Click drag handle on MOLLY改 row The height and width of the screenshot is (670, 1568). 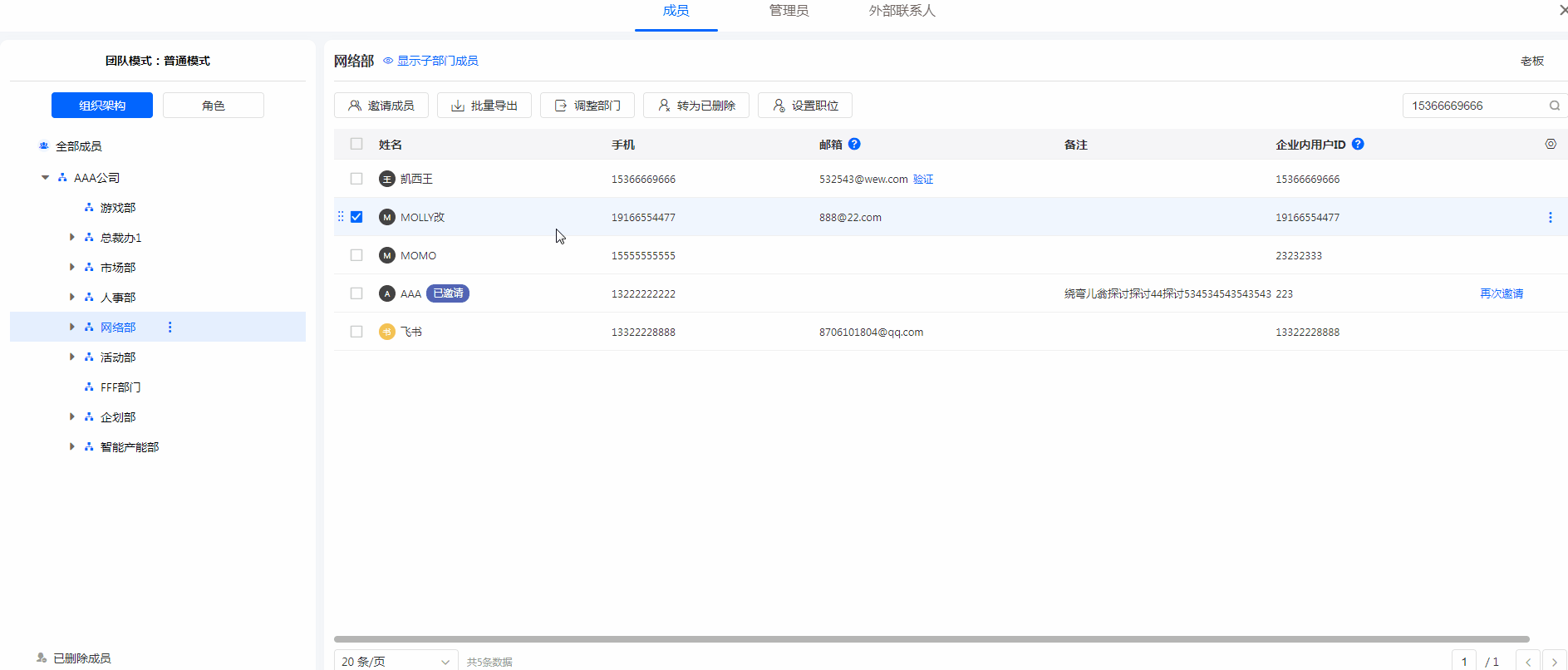341,217
